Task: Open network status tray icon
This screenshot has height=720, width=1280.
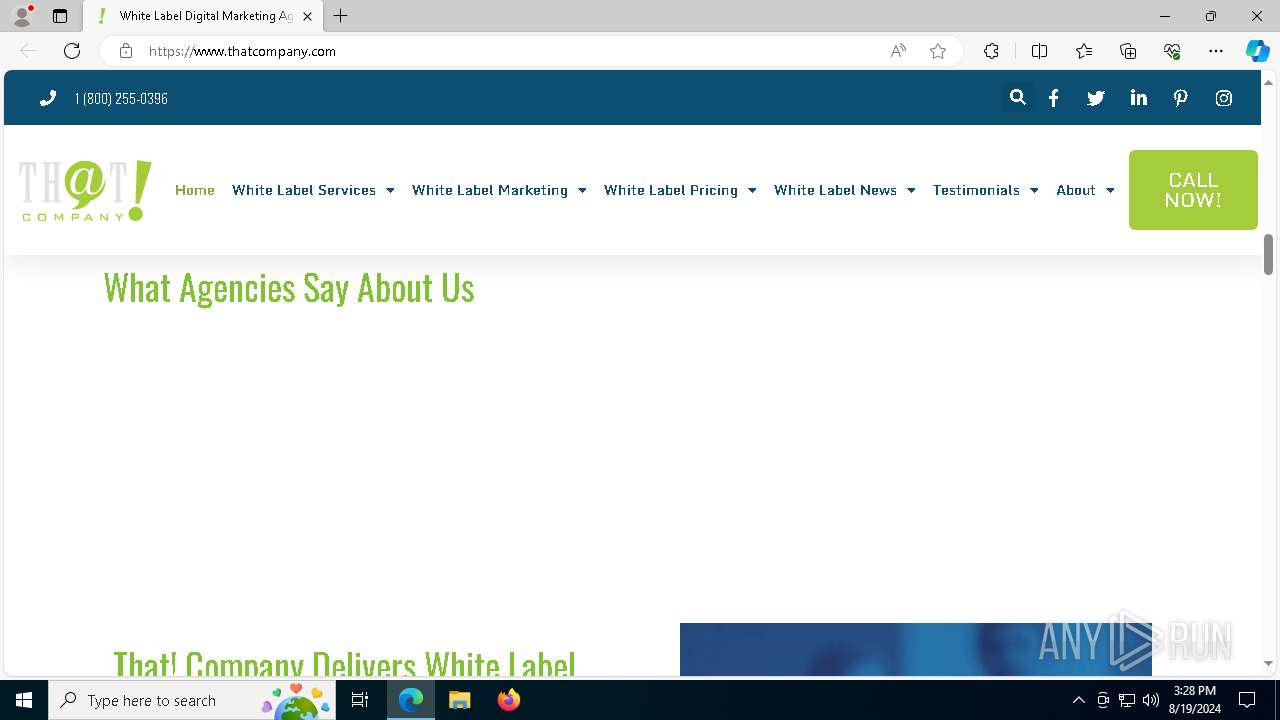Action: (1127, 700)
